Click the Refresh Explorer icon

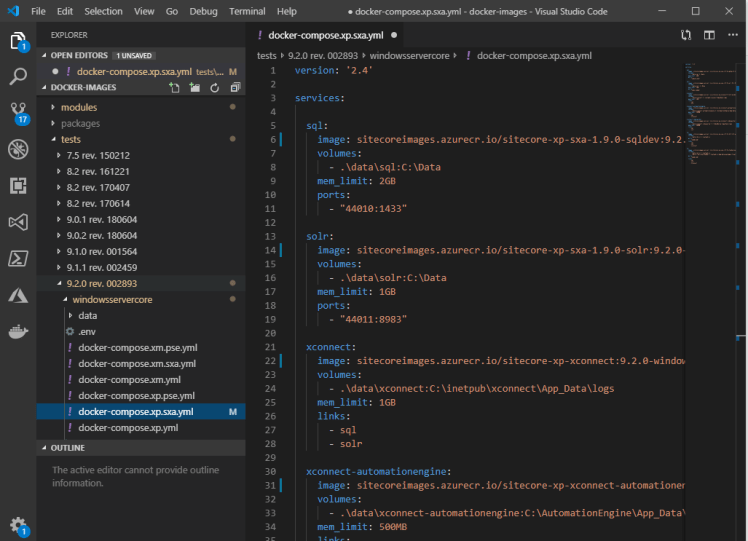click(x=213, y=88)
